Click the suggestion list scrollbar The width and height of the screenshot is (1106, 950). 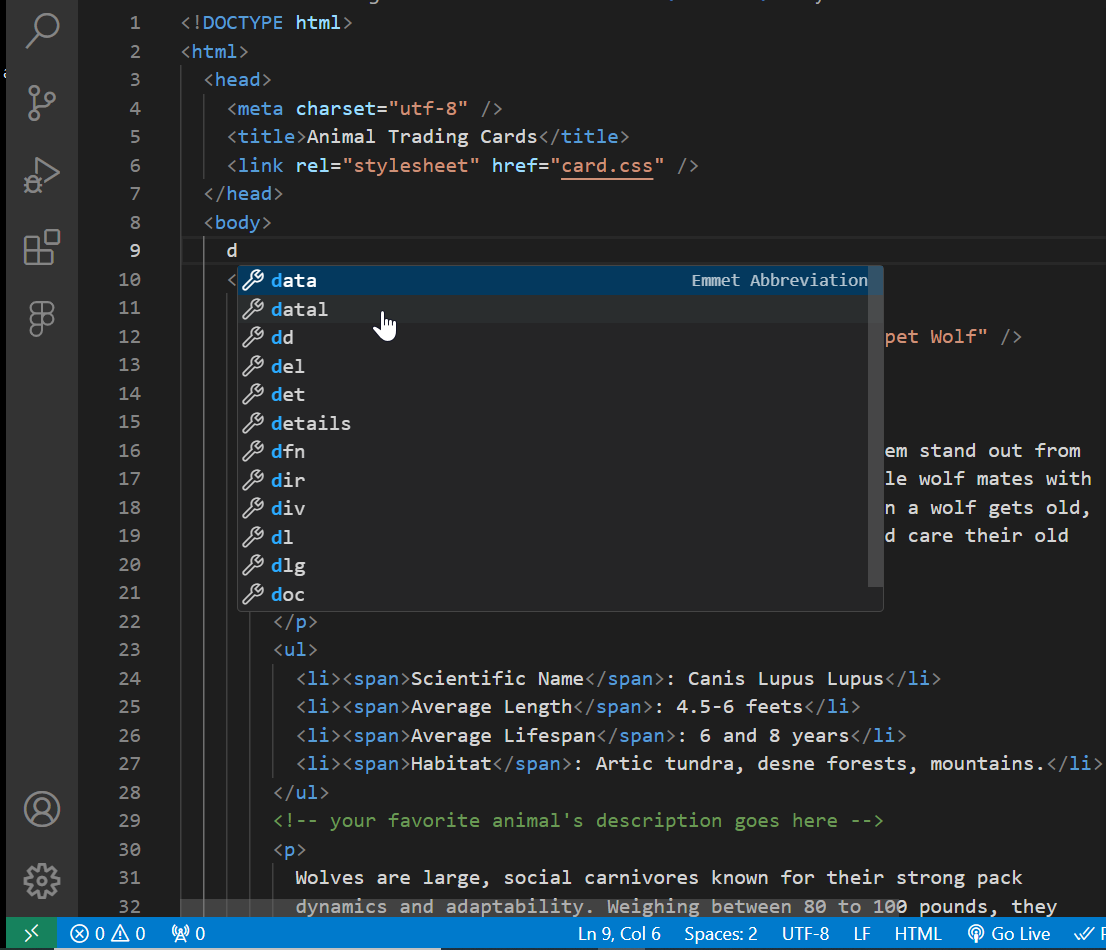point(875,427)
